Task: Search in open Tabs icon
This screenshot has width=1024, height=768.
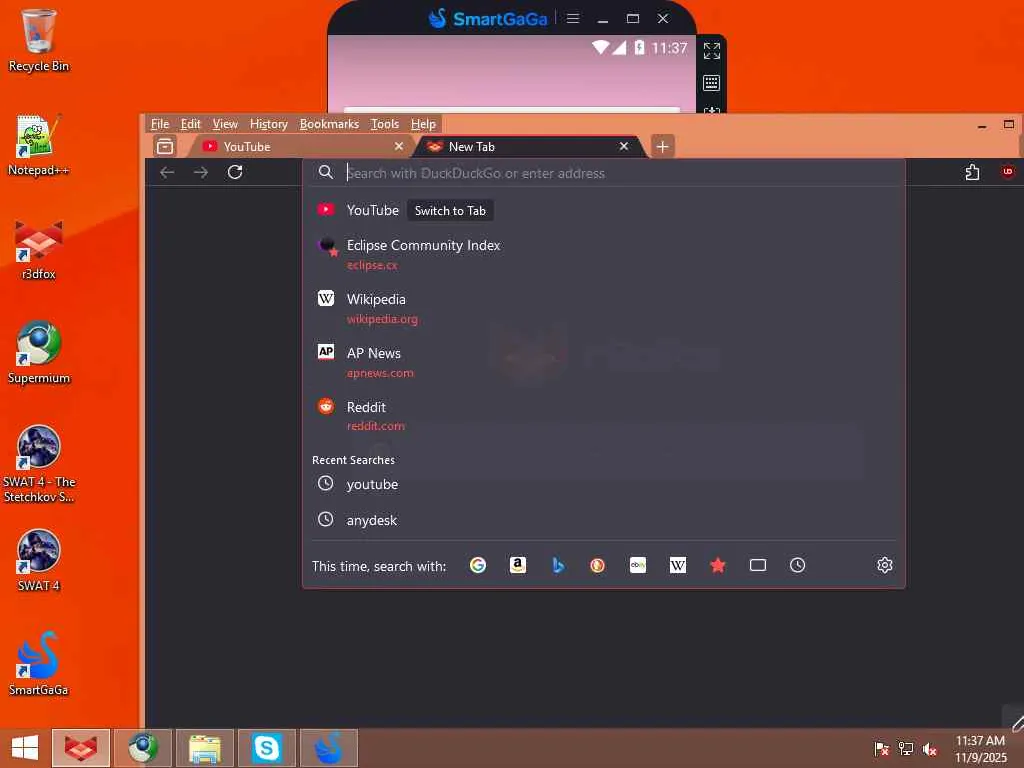Action: pos(758,565)
